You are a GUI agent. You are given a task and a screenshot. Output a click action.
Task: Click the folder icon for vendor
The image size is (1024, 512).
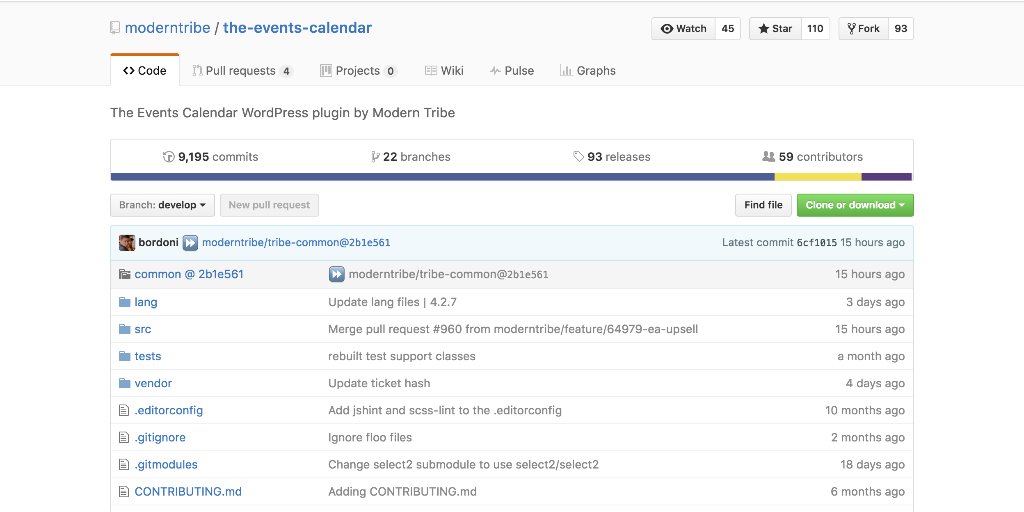(125, 383)
